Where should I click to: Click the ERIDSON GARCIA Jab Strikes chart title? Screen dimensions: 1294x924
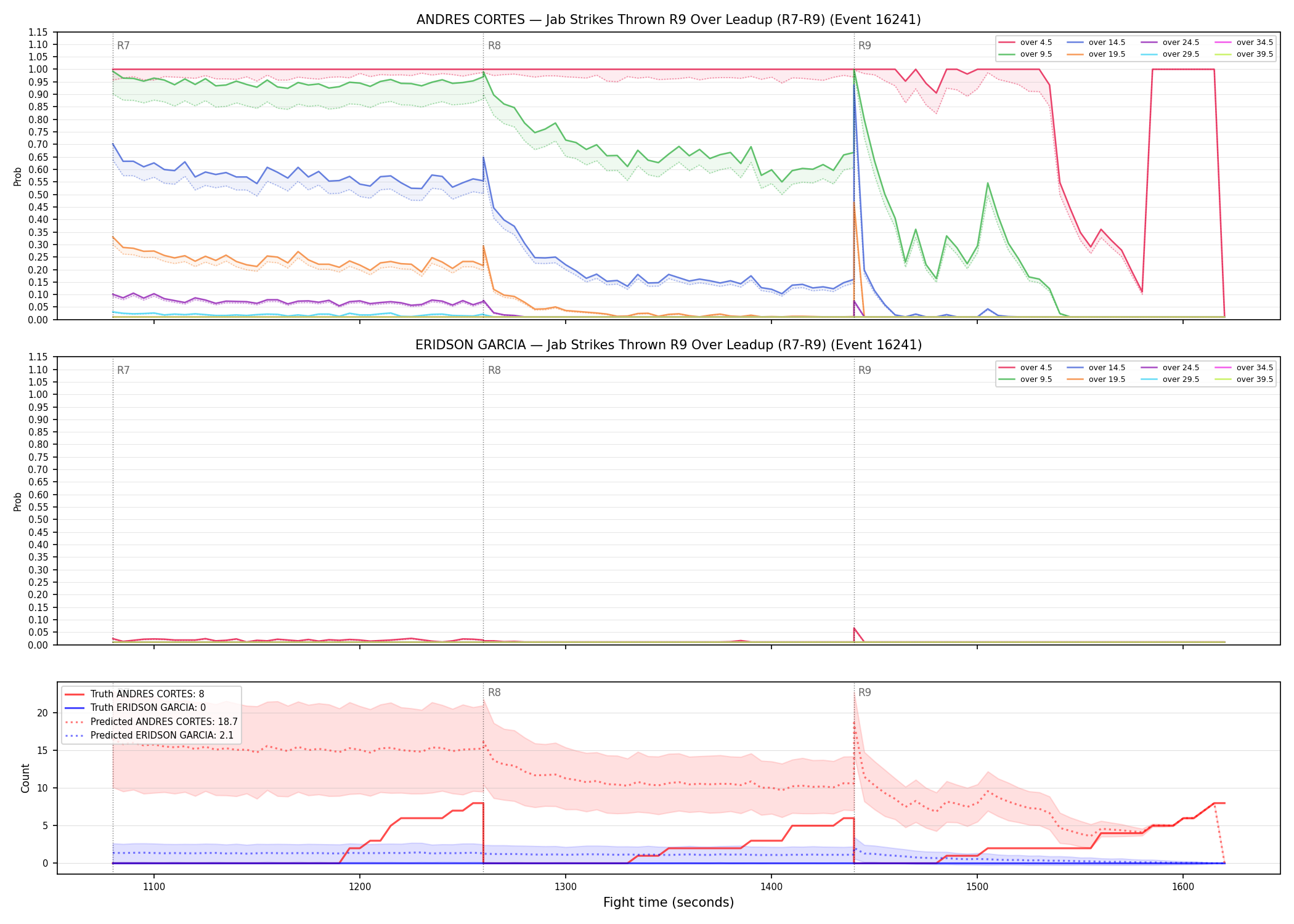click(x=669, y=345)
